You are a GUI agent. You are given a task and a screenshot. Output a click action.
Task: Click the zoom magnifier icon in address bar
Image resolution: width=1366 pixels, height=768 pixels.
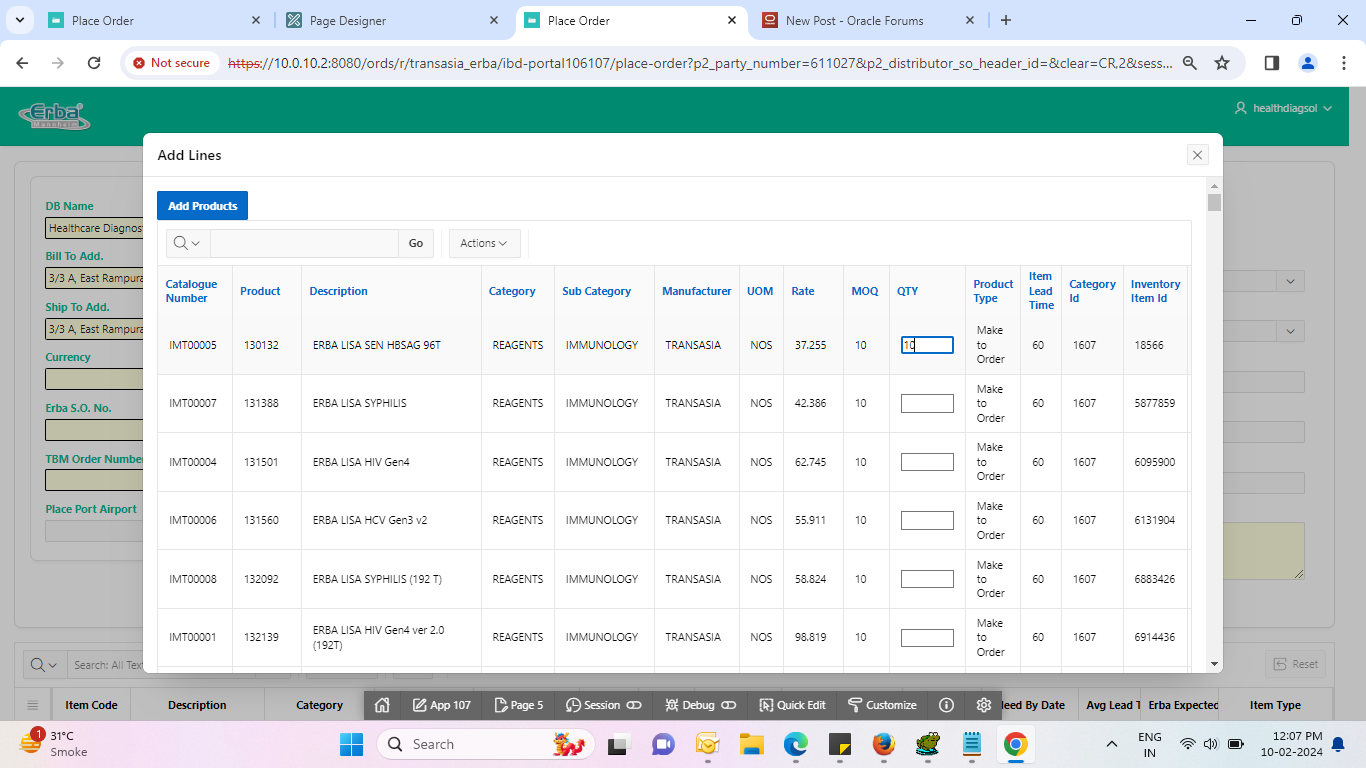point(1190,63)
